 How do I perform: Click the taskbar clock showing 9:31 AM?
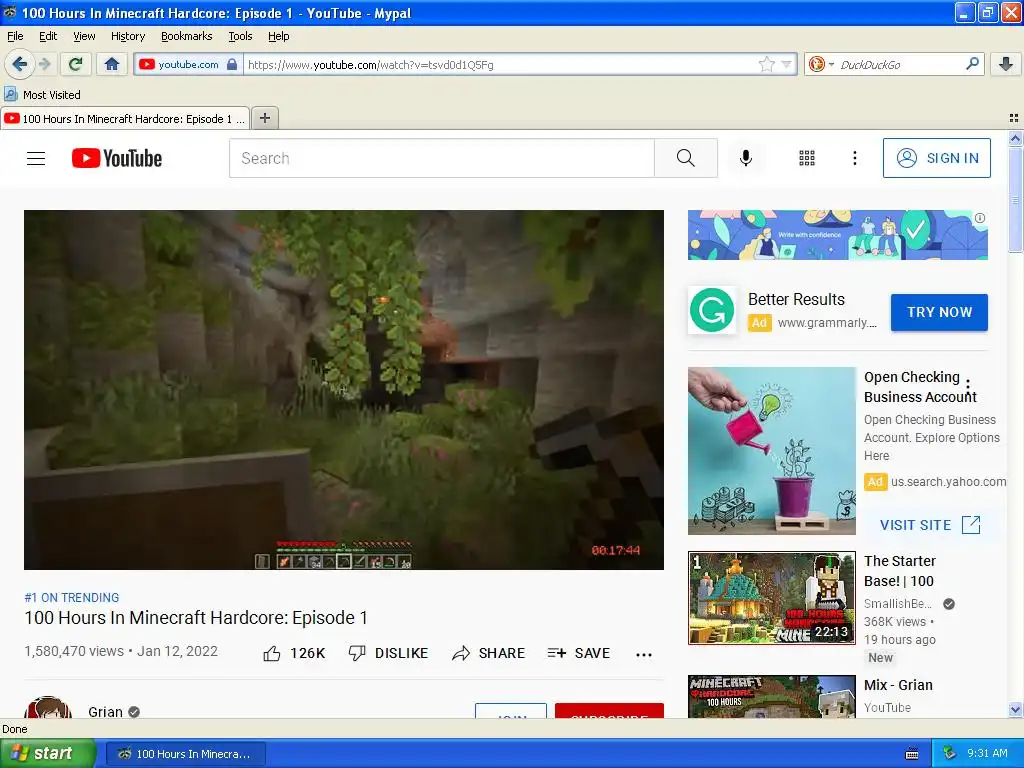tap(987, 753)
